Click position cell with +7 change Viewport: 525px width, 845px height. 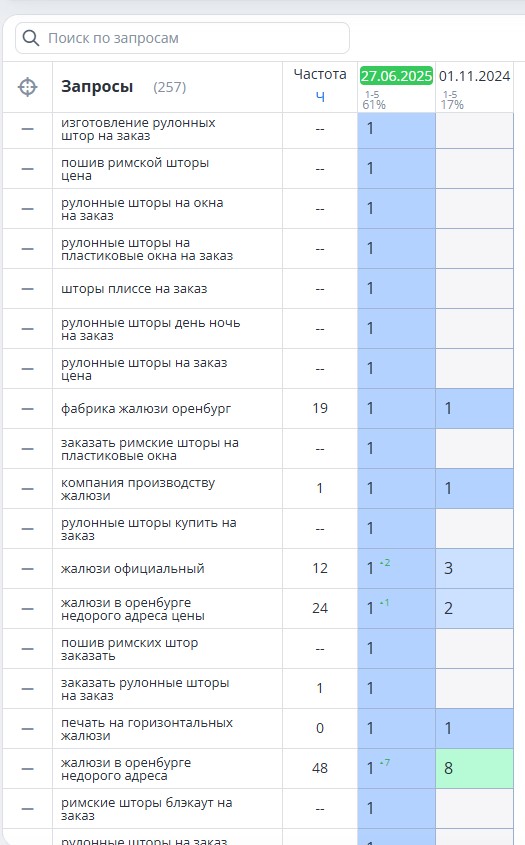[x=396, y=768]
